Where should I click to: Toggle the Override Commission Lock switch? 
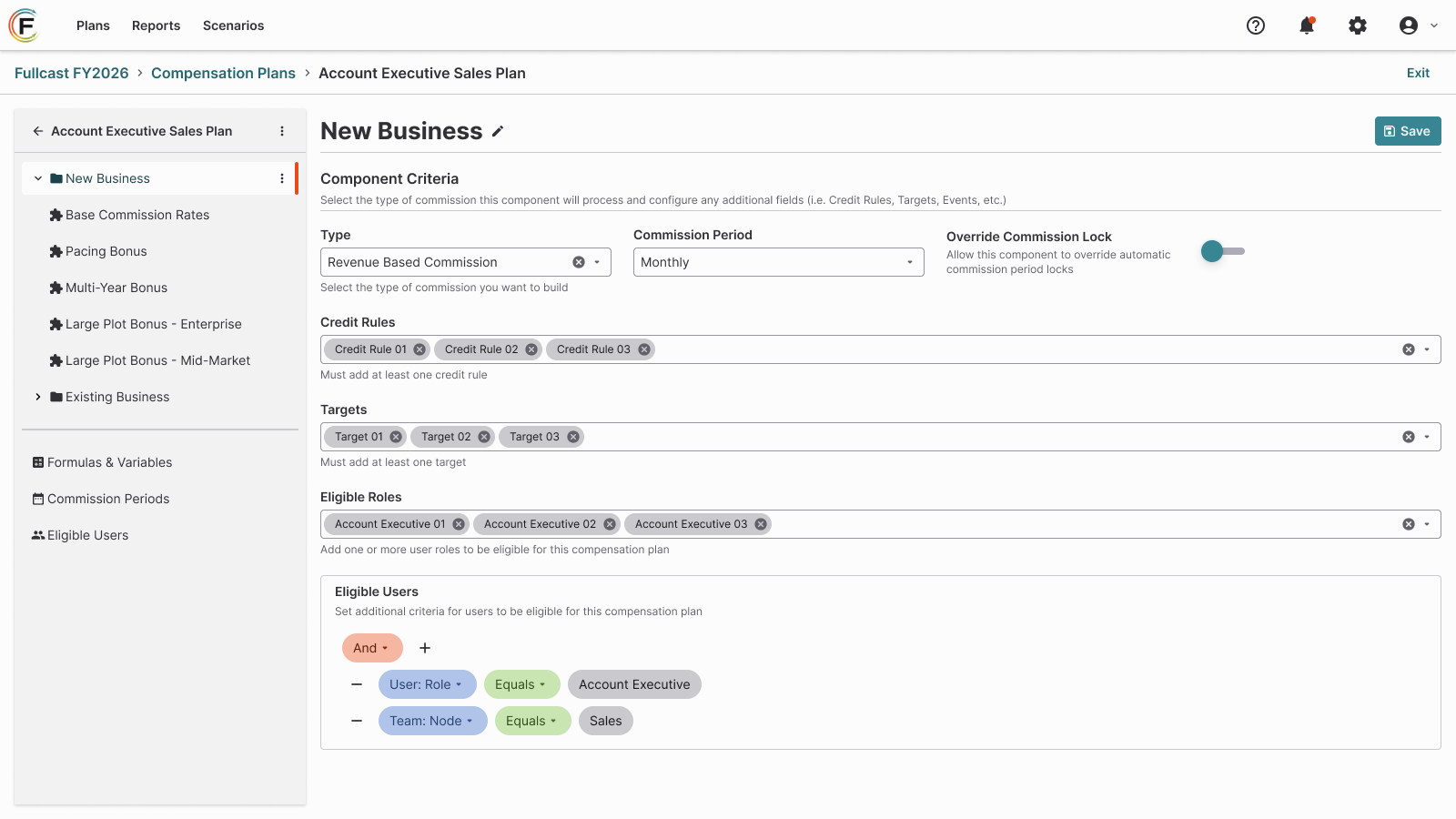1222,251
